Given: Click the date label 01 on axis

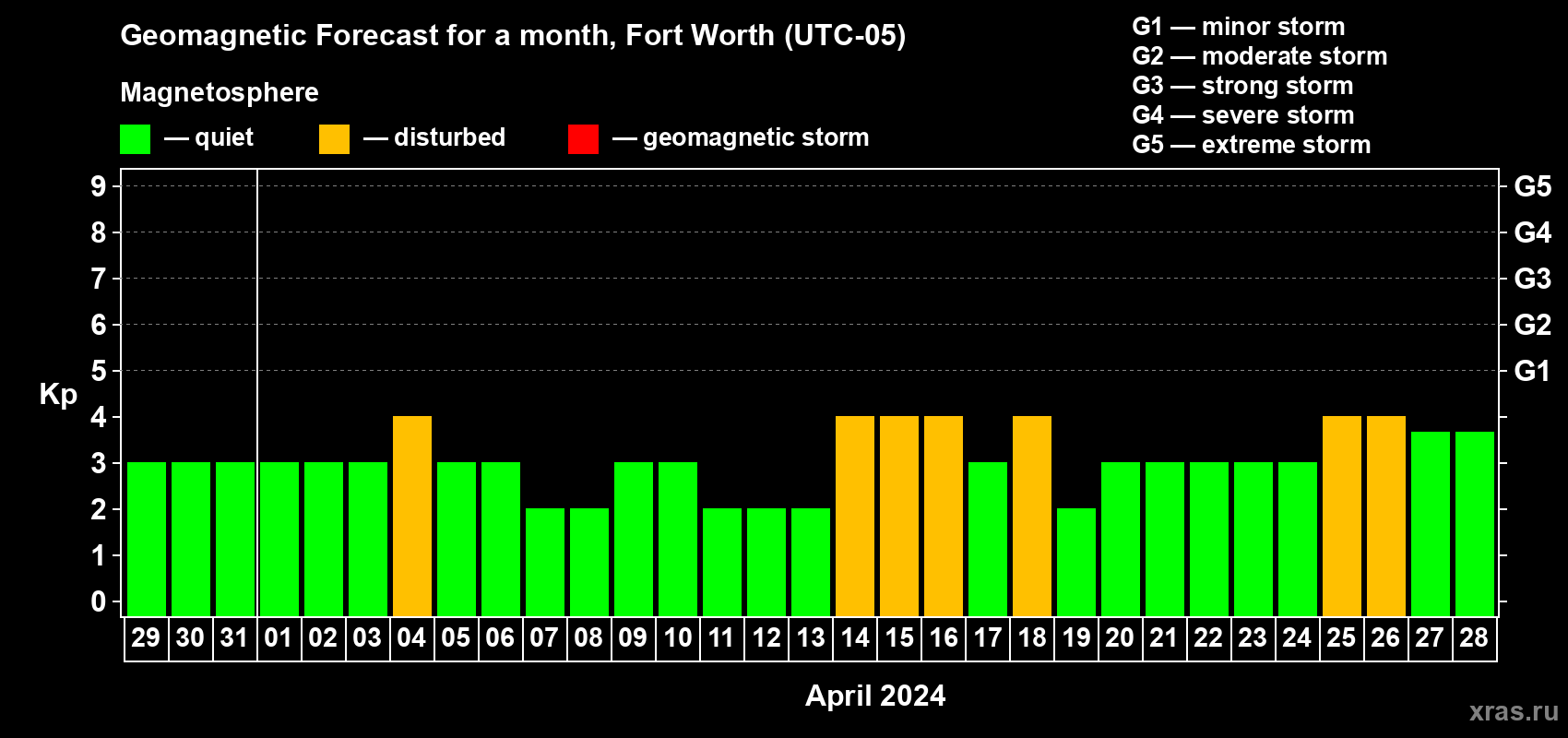Looking at the screenshot, I should click(279, 638).
